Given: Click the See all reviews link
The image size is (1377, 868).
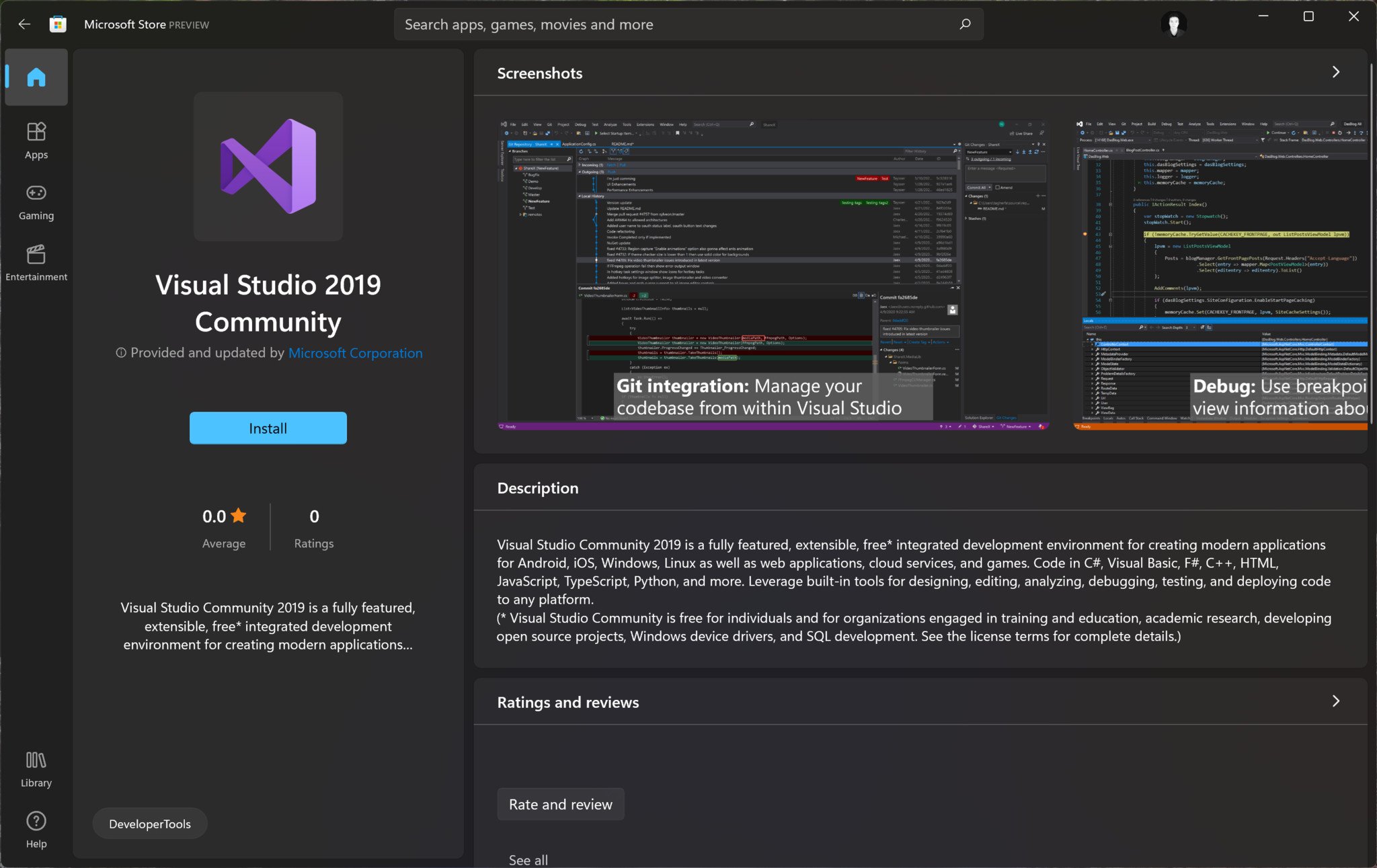Looking at the screenshot, I should click(527, 858).
